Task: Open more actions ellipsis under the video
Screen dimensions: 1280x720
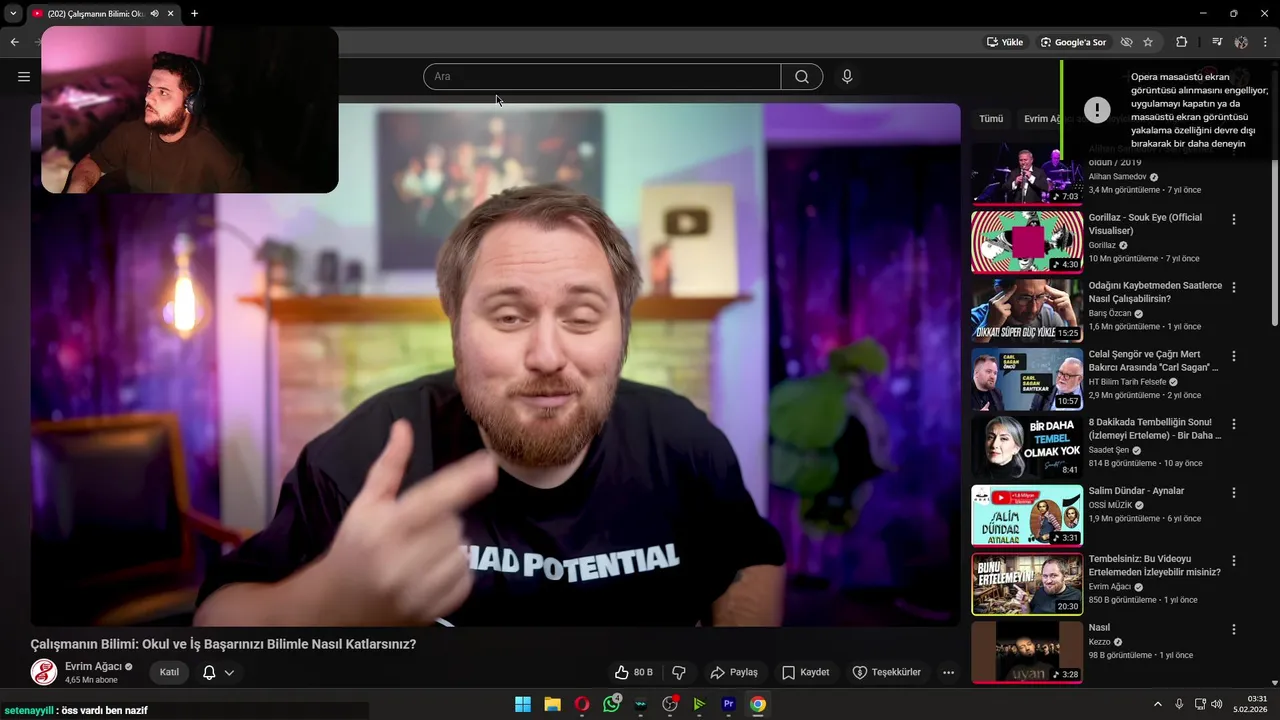Action: [949, 672]
